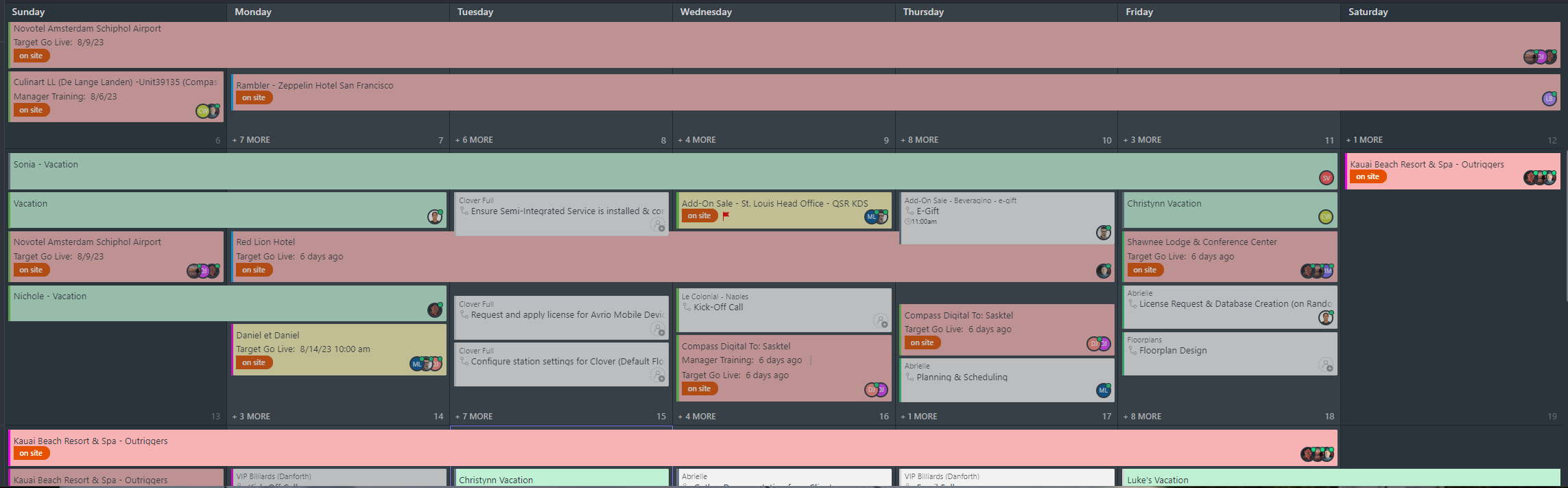Screen dimensions: 1568x488
Task: Click the phone icon beside Kick-Off Call
Action: (x=687, y=307)
